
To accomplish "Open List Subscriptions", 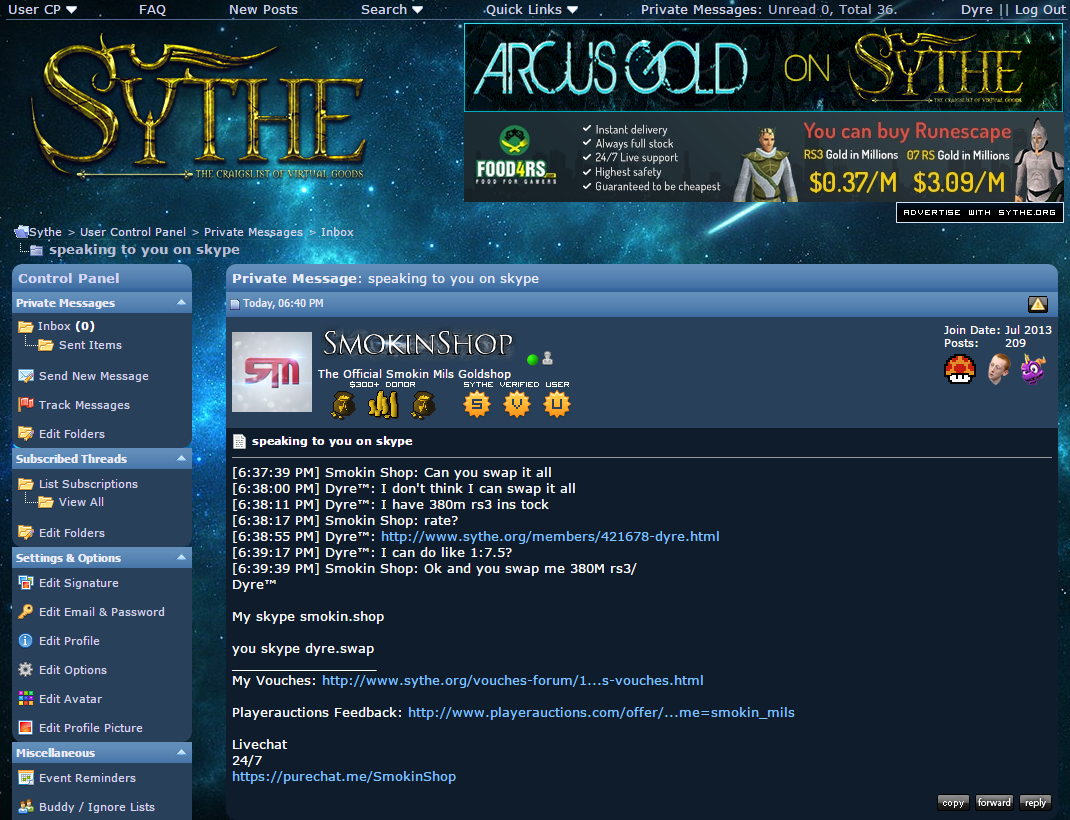I will (88, 484).
